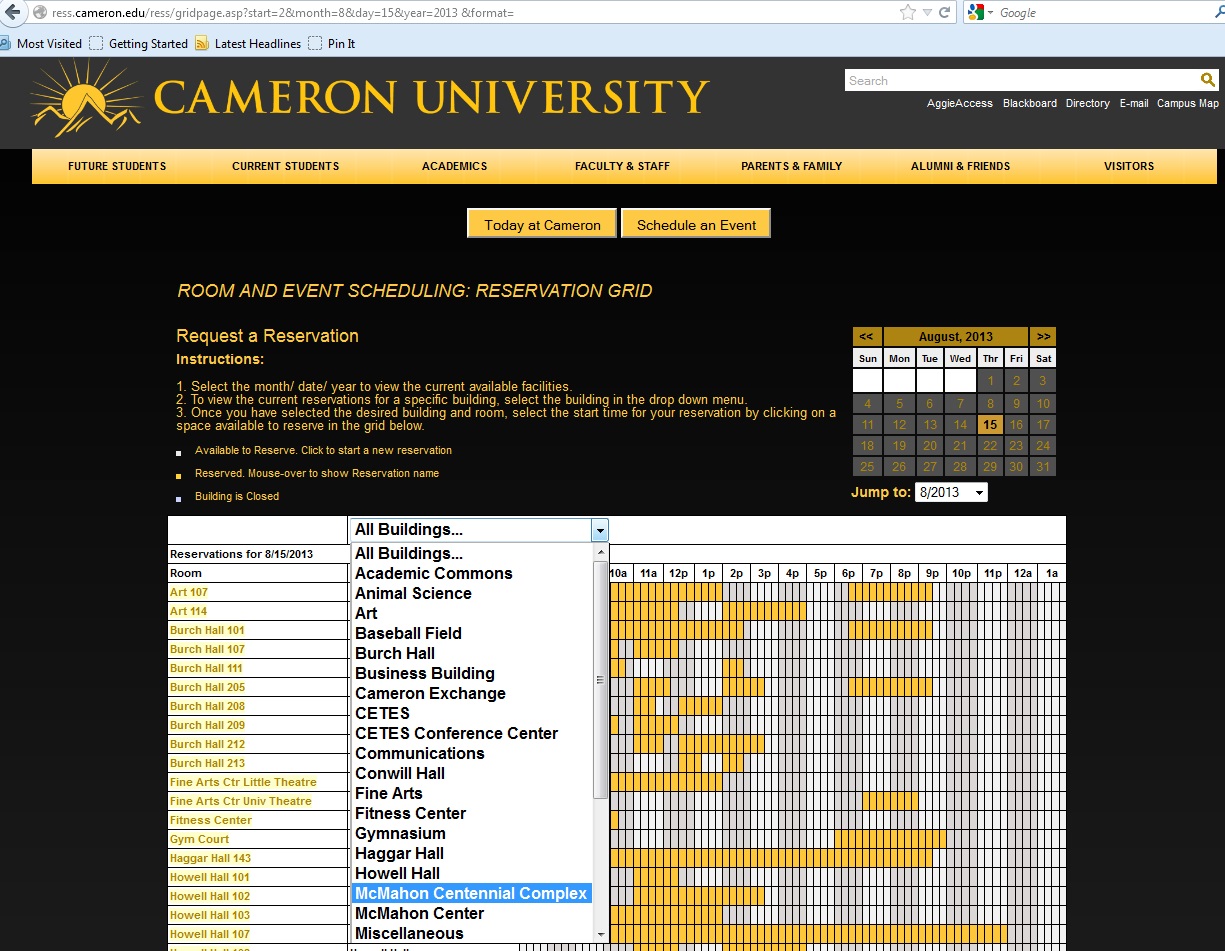Screen dimensions: 1225x951
Task: Select Miscellaneous from the building list
Action: 471,933
